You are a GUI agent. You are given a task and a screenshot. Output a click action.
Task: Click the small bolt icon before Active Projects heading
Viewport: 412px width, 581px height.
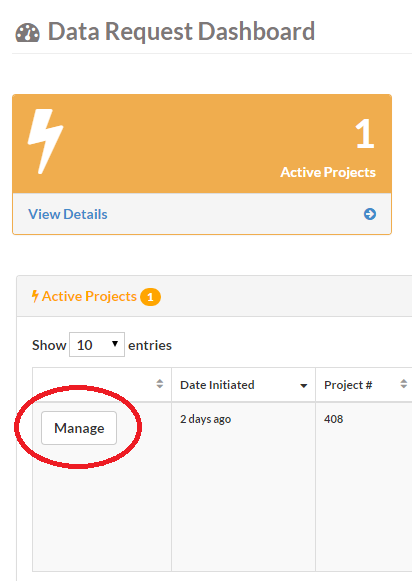click(35, 296)
